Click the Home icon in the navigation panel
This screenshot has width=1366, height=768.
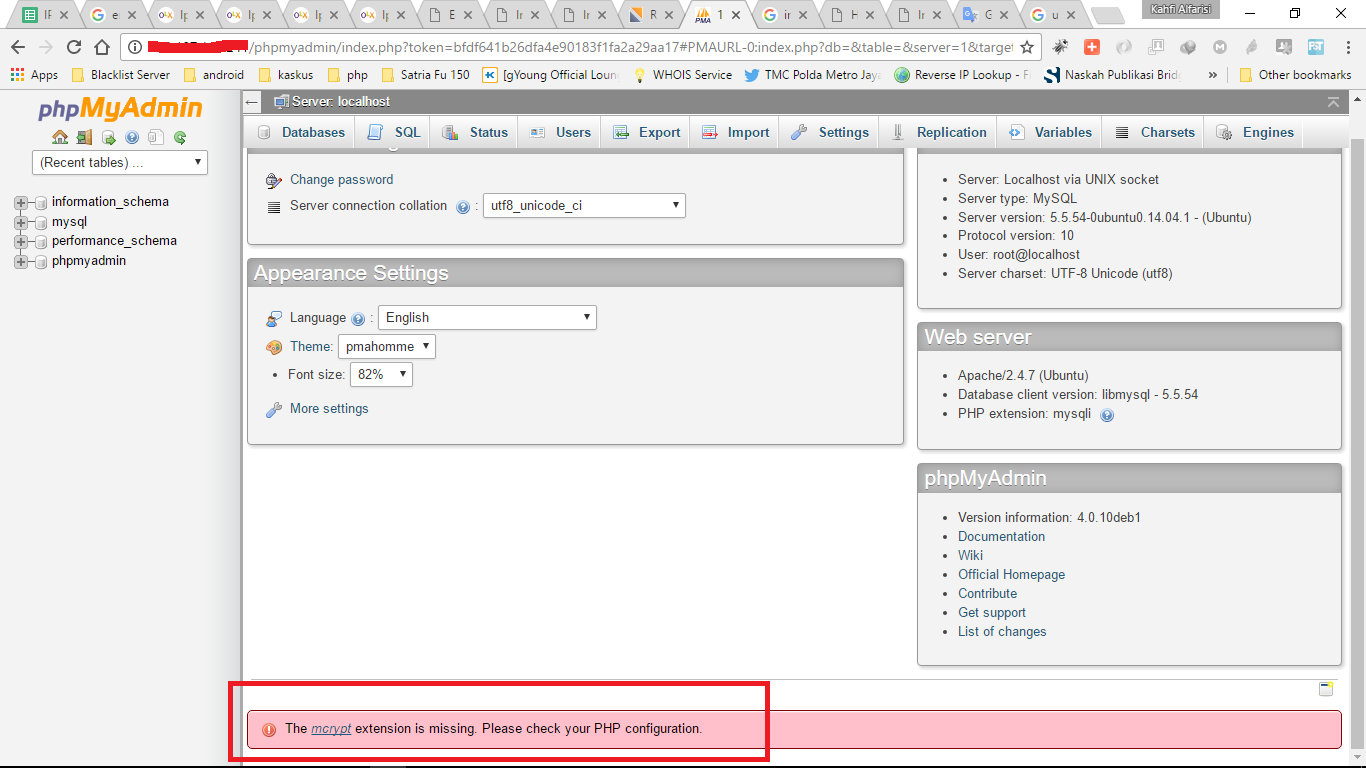point(60,137)
